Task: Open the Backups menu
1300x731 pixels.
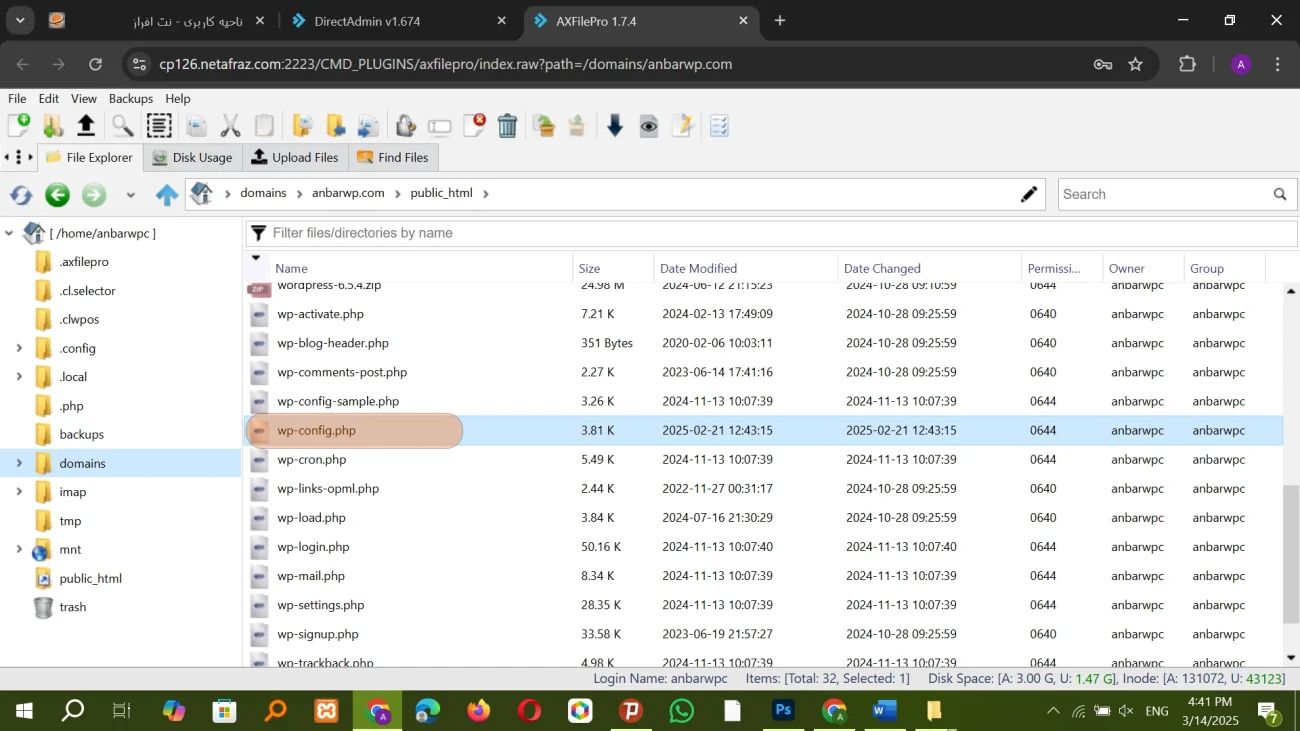Action: [130, 99]
